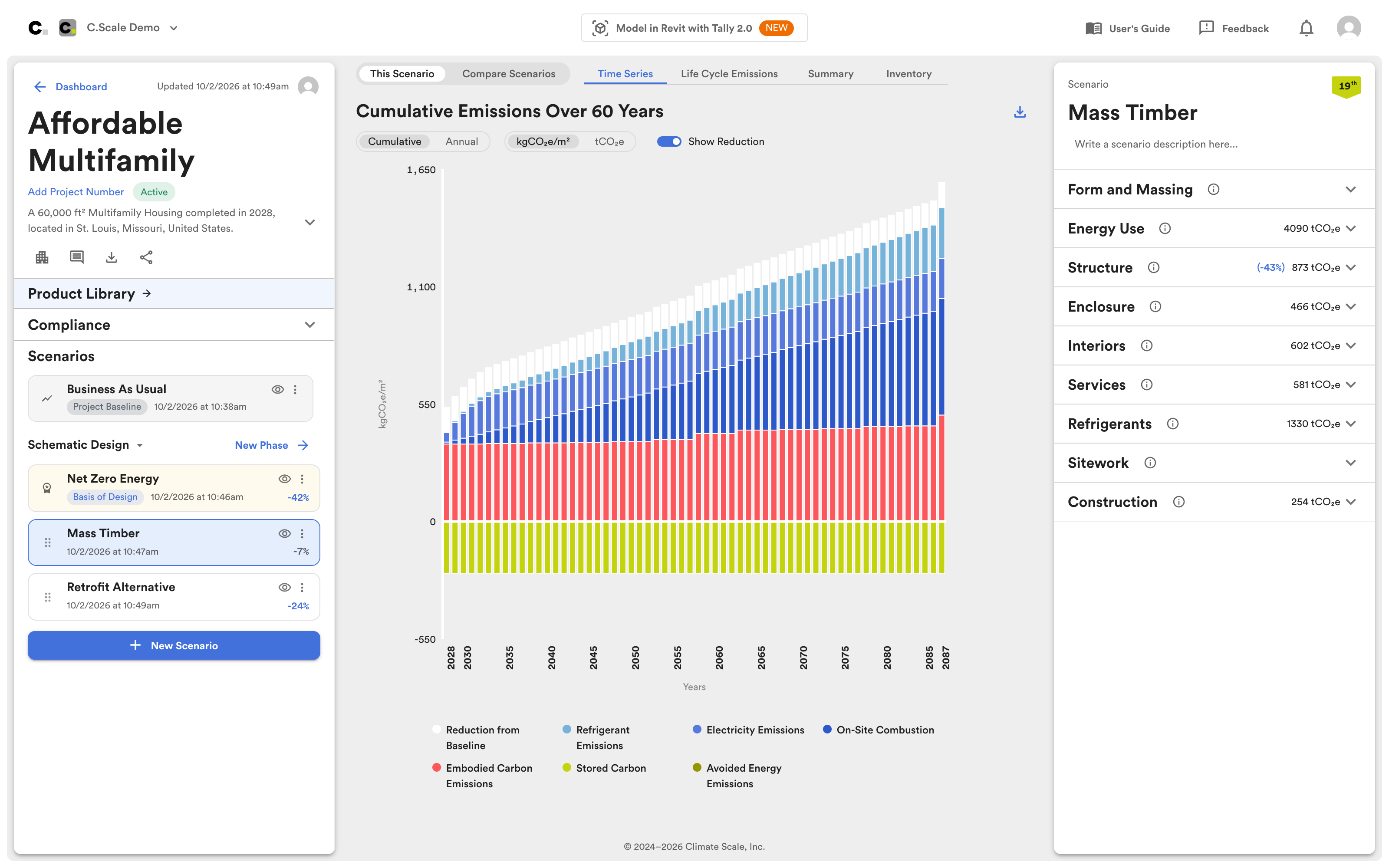
Task: Select This Scenario tab
Action: coord(402,74)
